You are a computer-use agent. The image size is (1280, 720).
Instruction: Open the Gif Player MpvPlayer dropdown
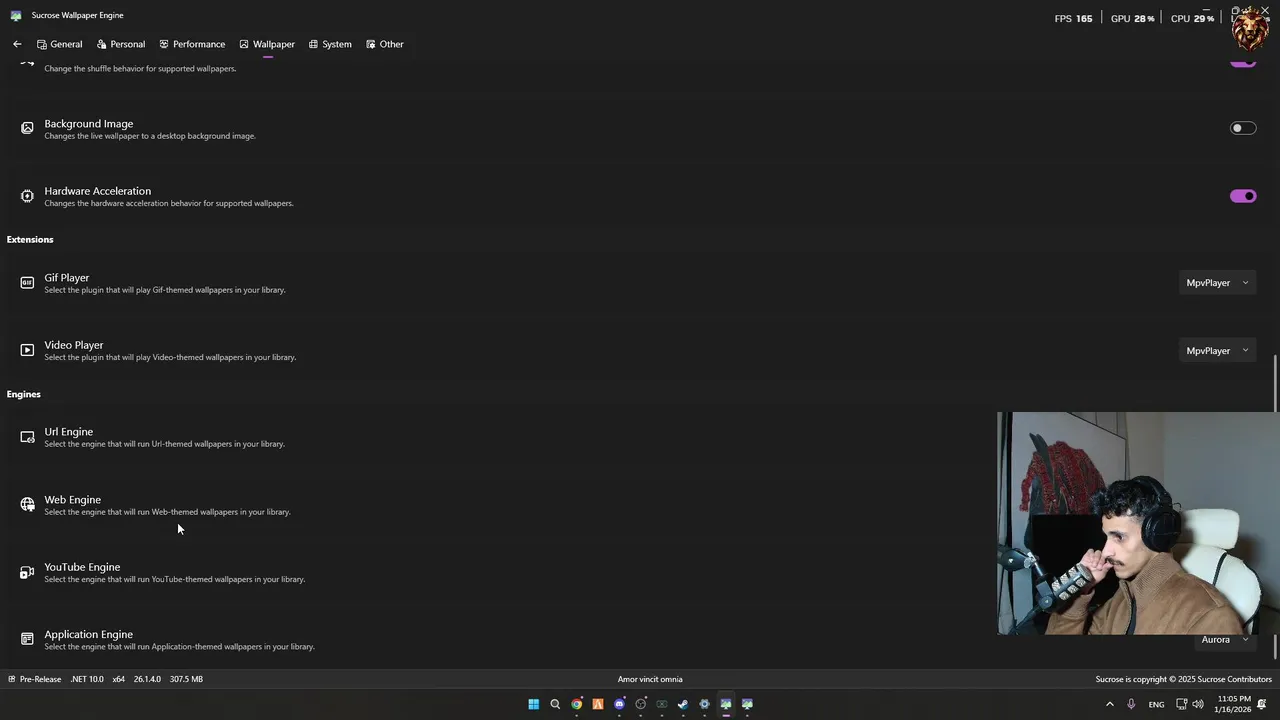pyautogui.click(x=1217, y=283)
